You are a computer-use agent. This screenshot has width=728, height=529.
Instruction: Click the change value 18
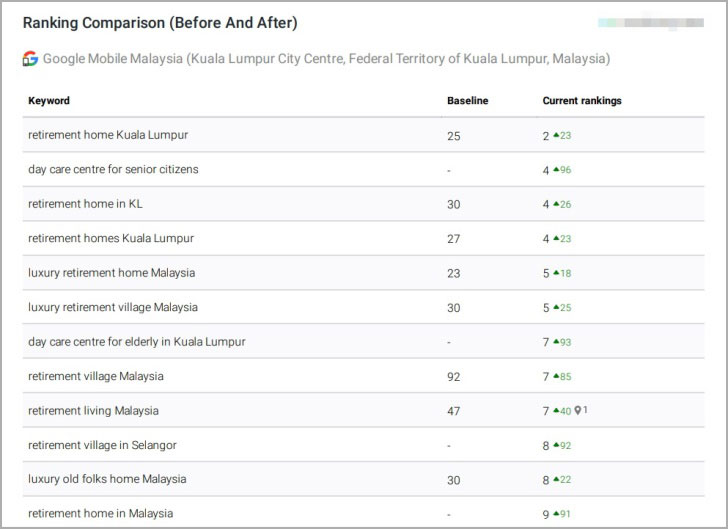(x=566, y=273)
